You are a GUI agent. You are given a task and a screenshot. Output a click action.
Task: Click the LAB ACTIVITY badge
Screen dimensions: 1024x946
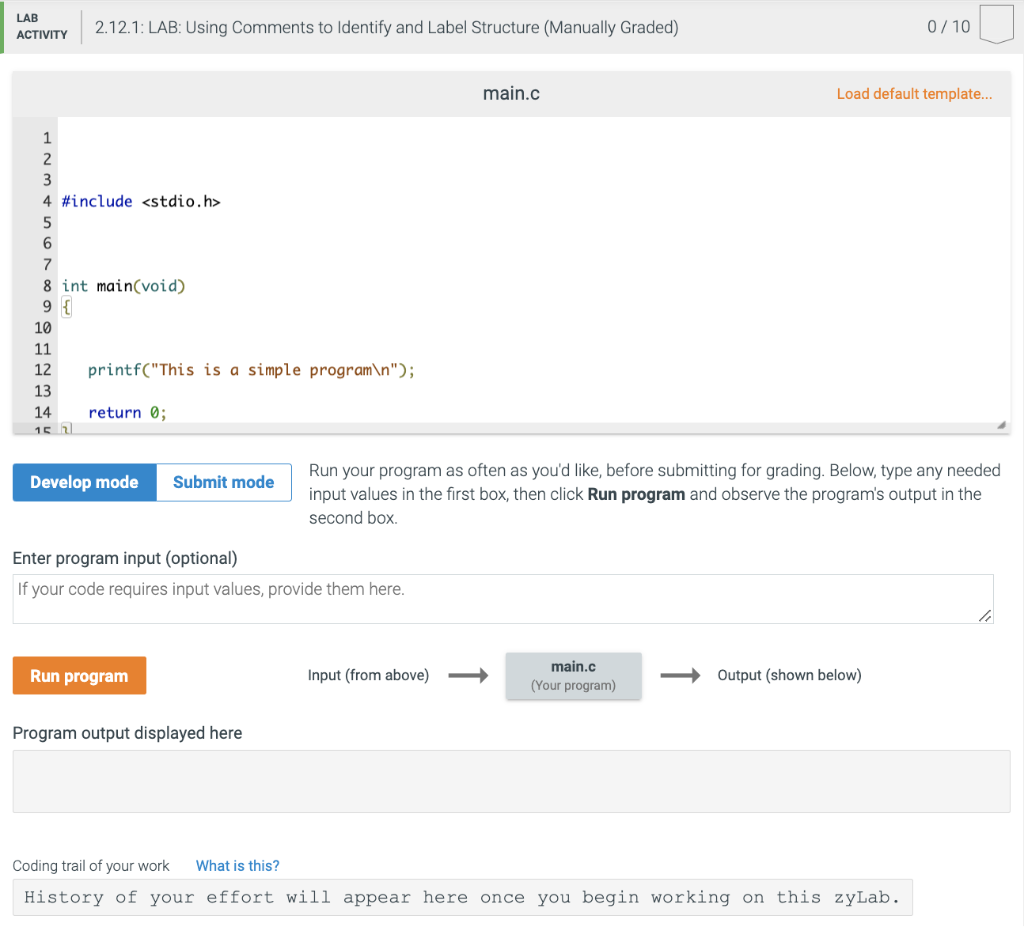[42, 27]
